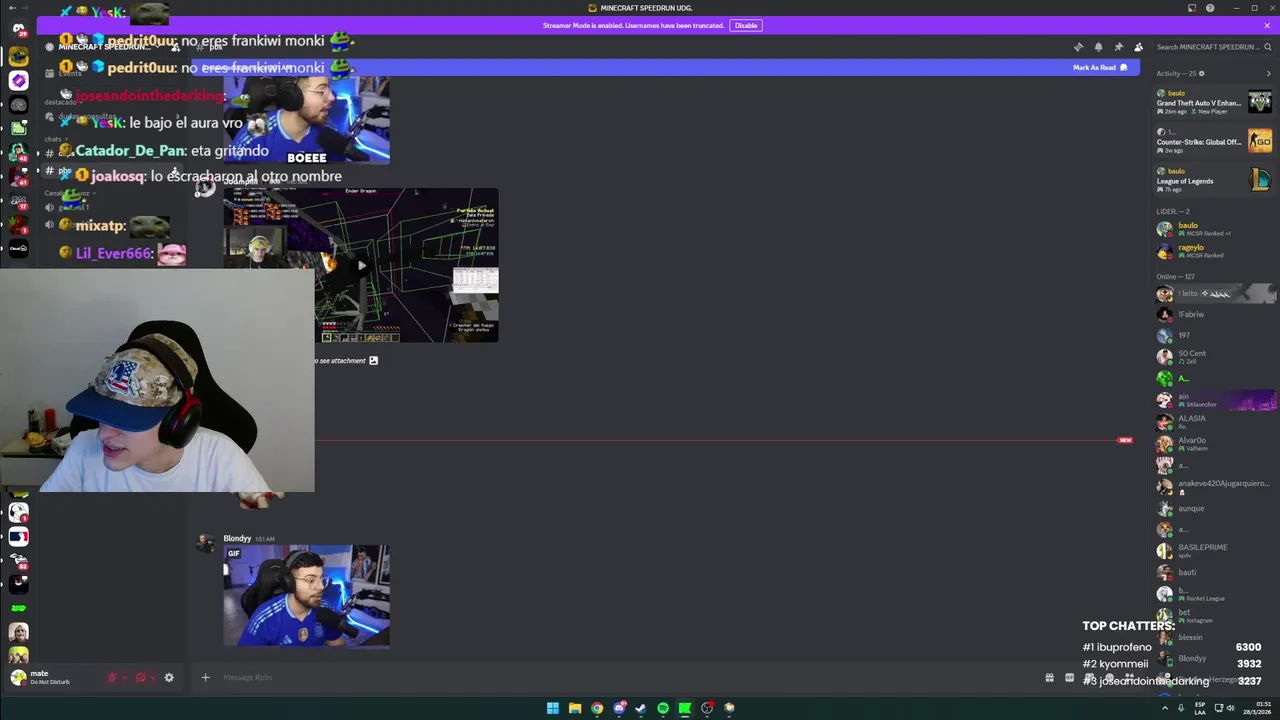Viewport: 1280px width, 720px height.
Task: Dismiss the Streamer Mode purple banner
Action: coord(1268,25)
